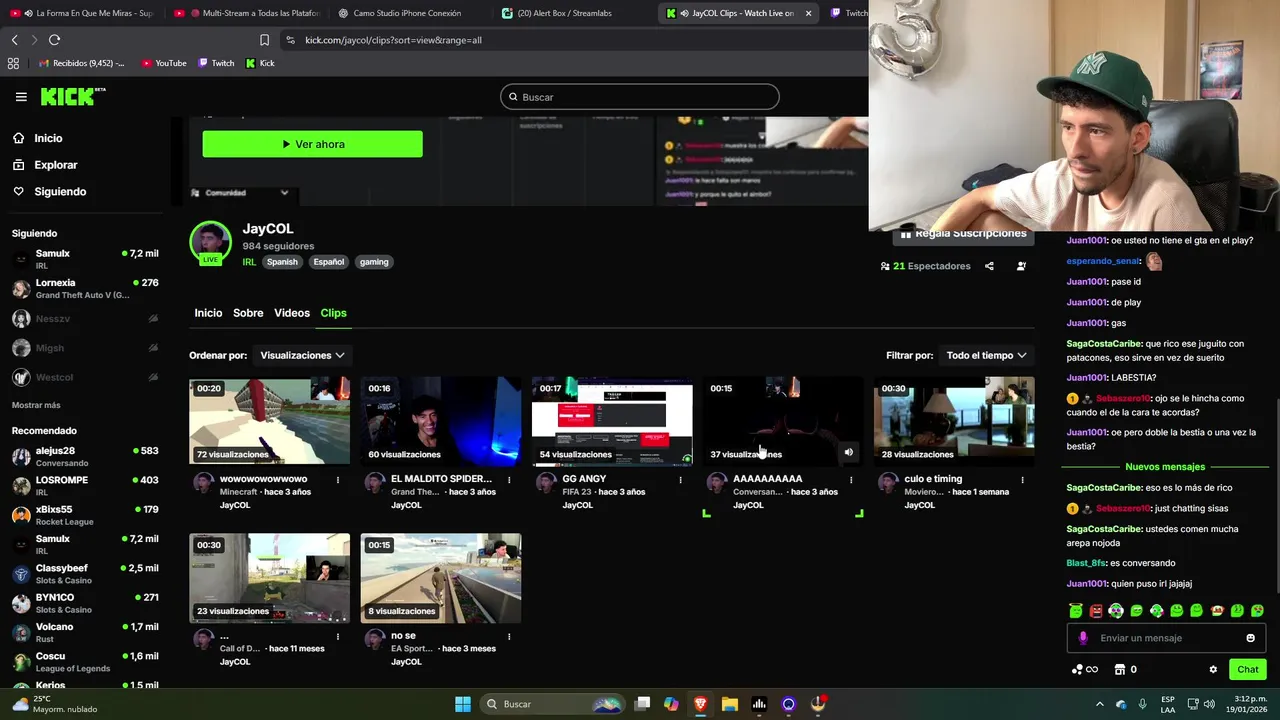Open options menu for no se clip
The width and height of the screenshot is (1280, 720).
click(x=509, y=637)
